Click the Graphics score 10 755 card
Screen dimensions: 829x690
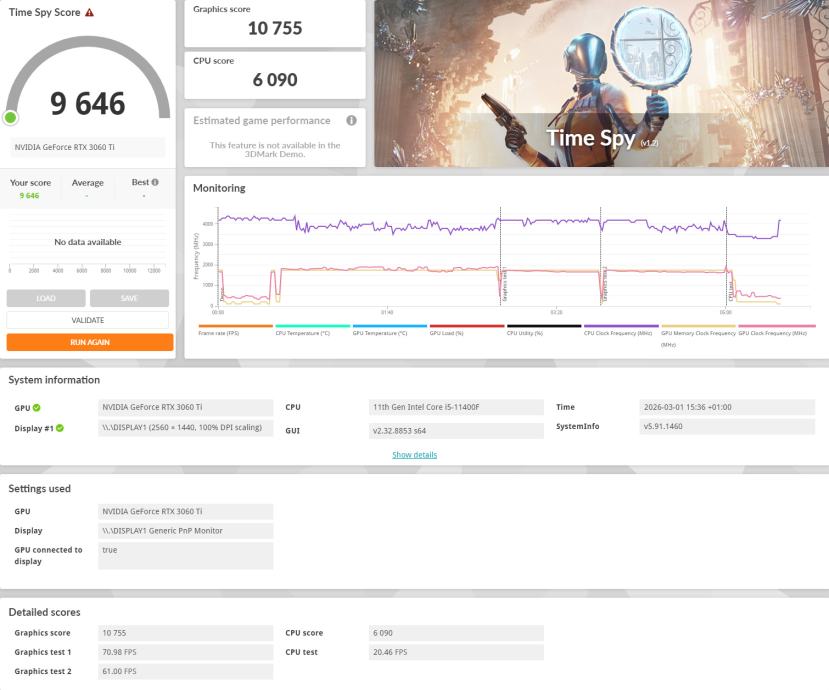tap(275, 23)
